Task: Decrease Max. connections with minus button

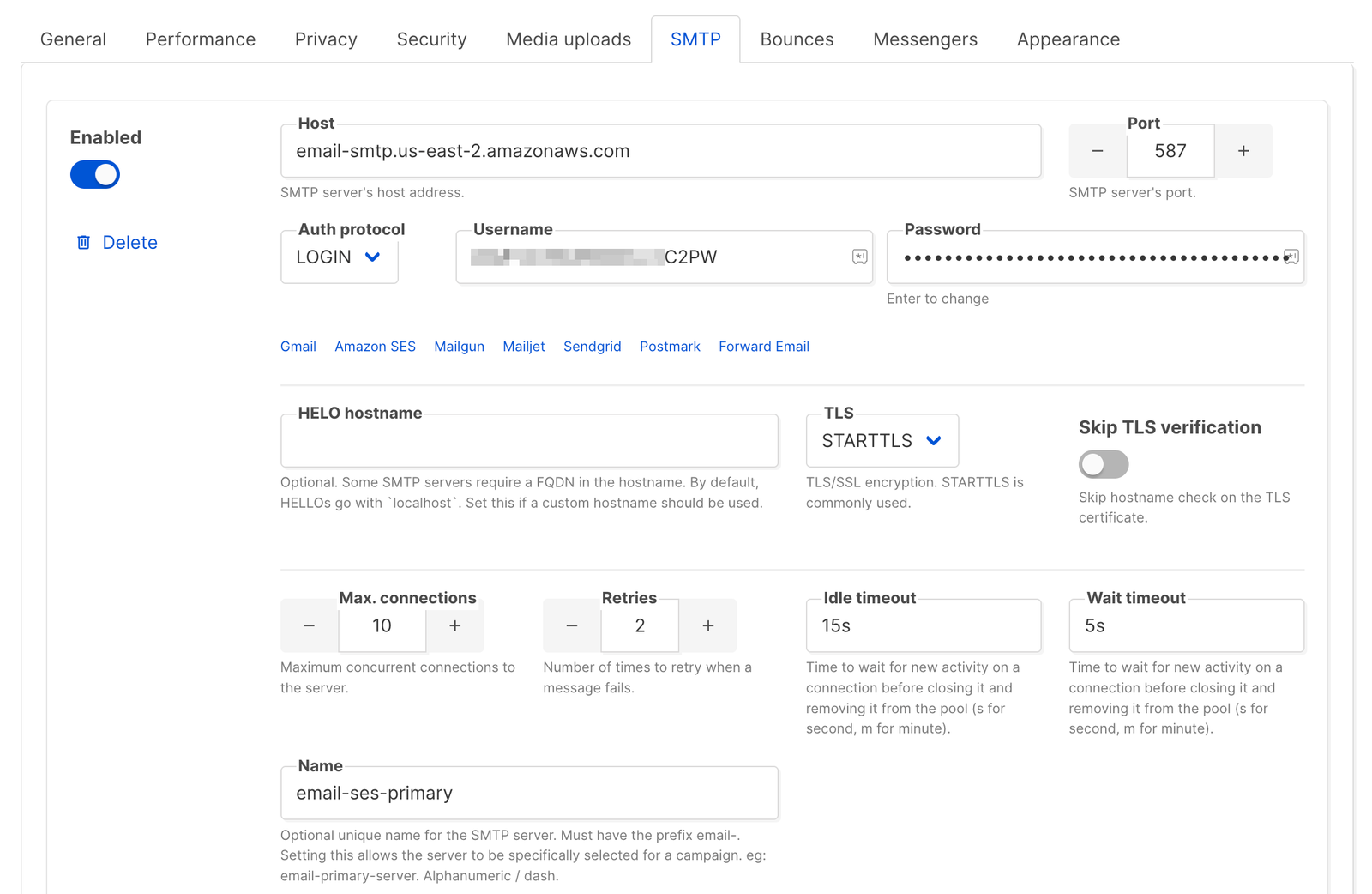Action: pos(309,625)
